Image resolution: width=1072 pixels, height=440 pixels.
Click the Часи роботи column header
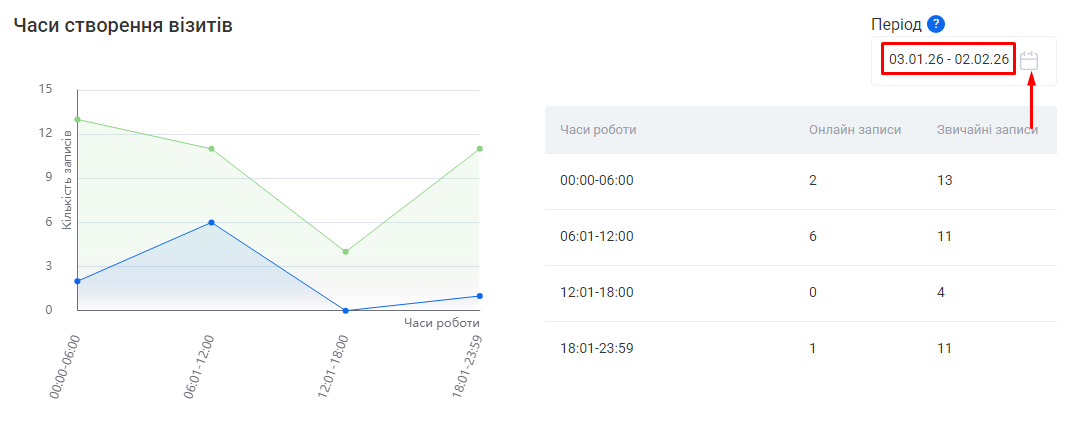[x=598, y=129]
